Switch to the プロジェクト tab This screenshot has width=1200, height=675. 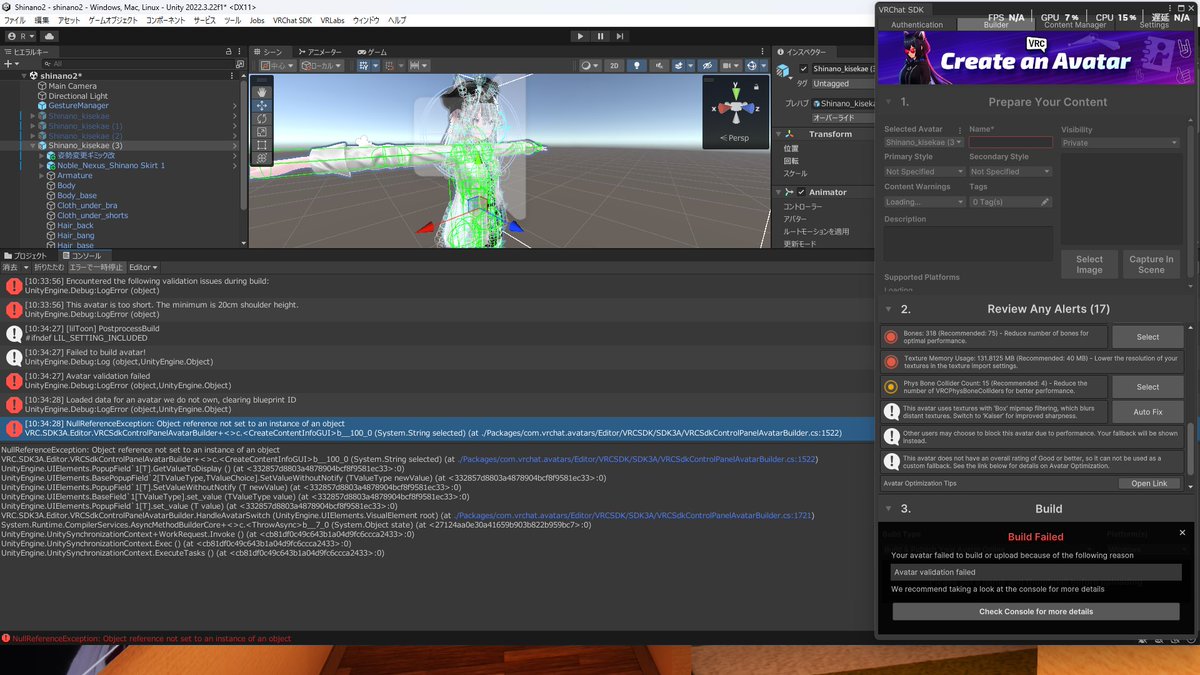tap(25, 256)
